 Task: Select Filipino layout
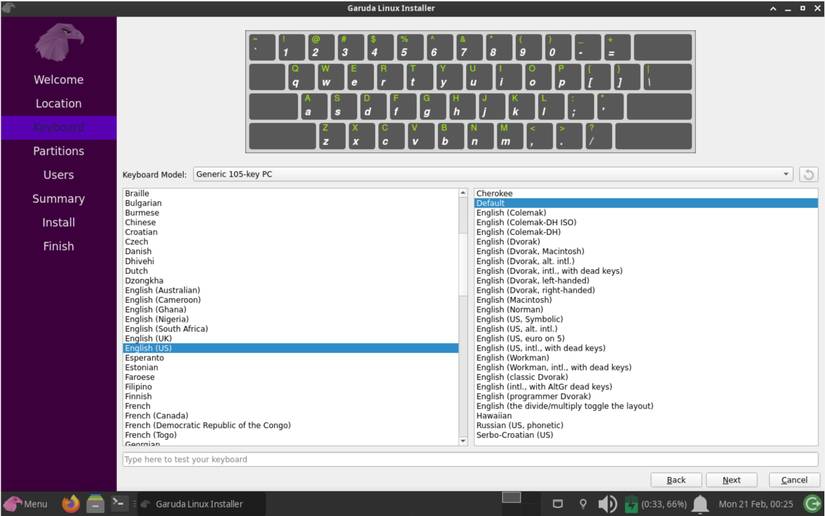coord(290,387)
